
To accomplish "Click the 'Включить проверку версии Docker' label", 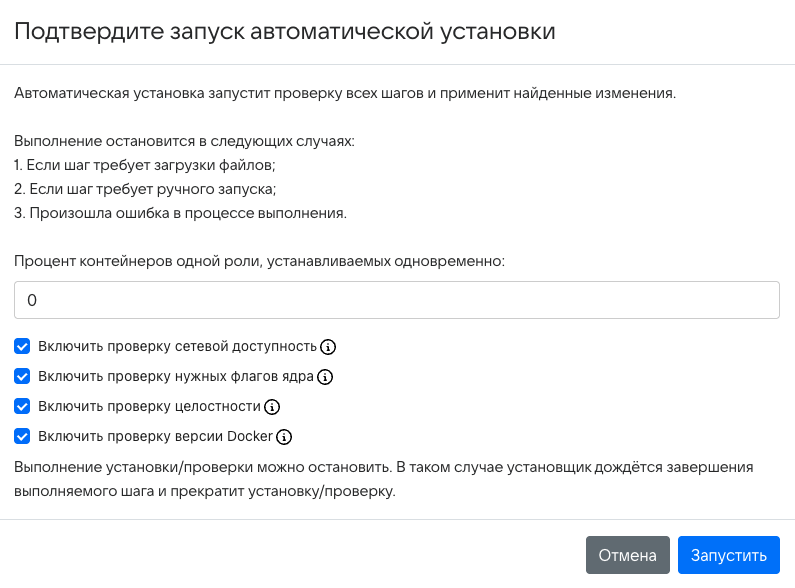I will pos(155,437).
